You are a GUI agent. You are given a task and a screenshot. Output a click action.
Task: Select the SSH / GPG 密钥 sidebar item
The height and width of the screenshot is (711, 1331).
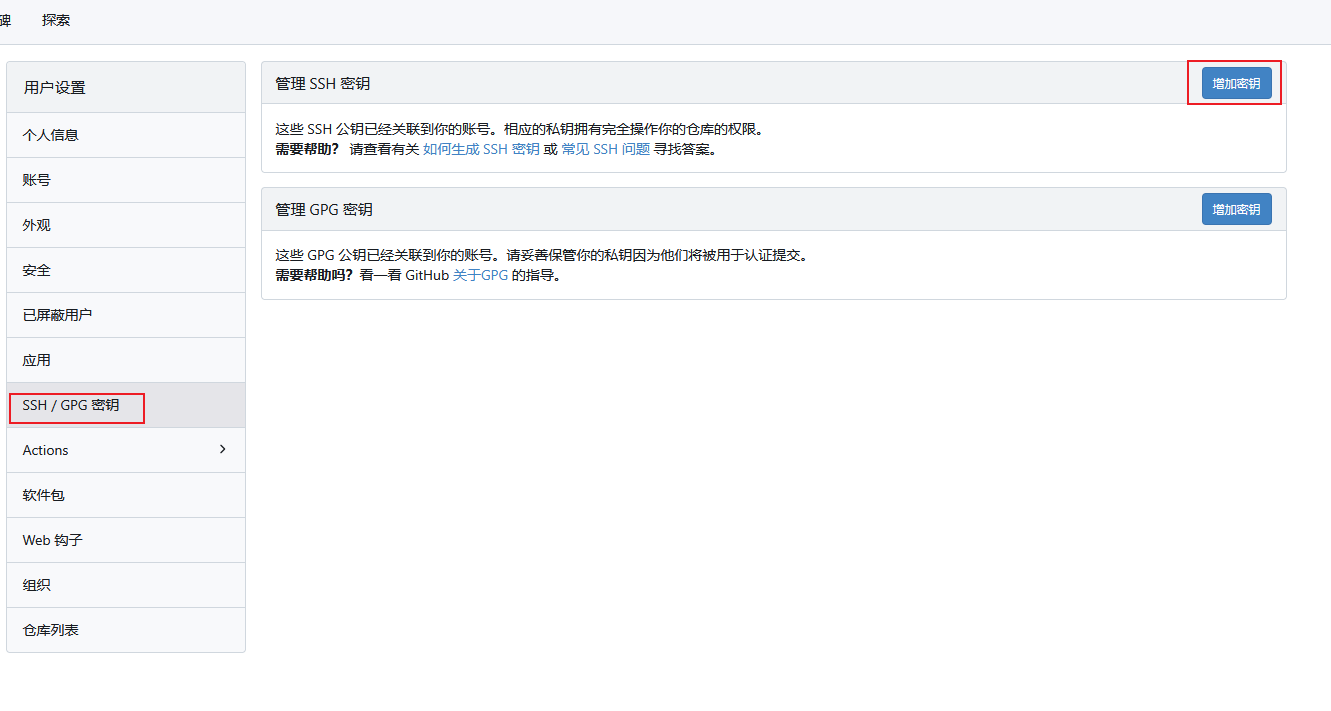[71, 405]
